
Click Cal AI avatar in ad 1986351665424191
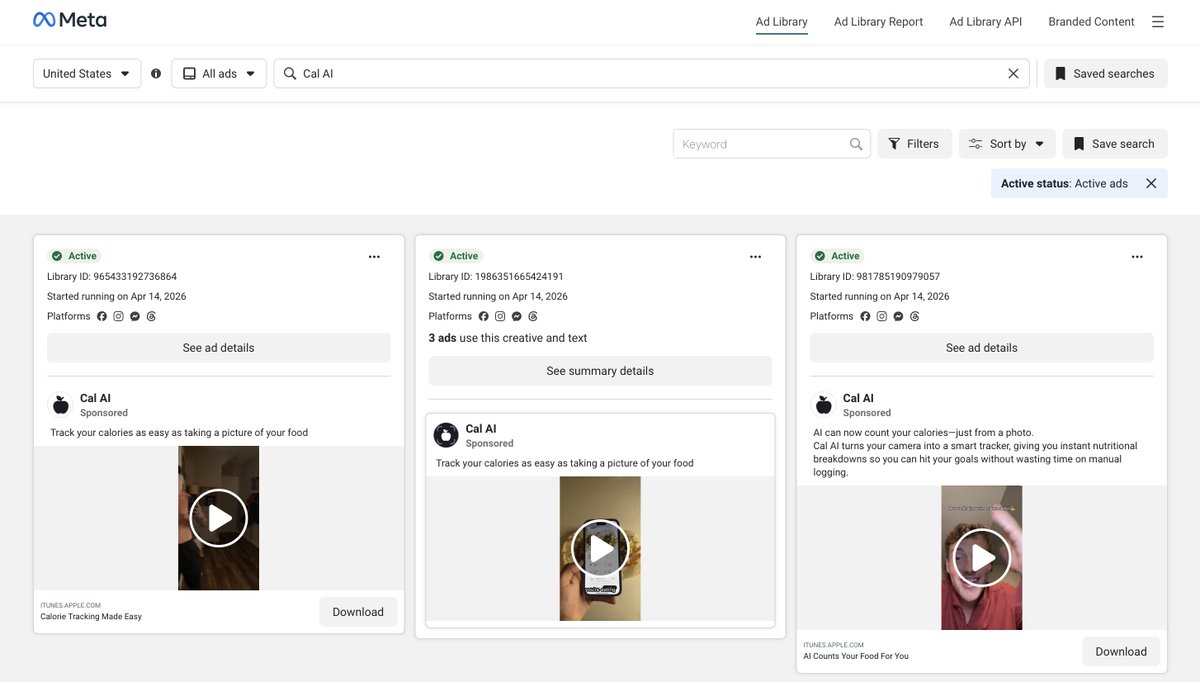point(446,435)
